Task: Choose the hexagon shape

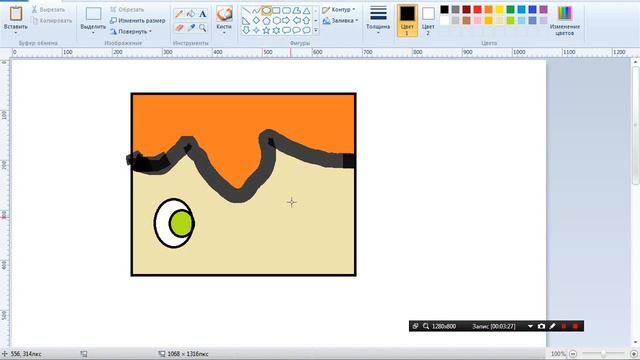Action: tap(276, 20)
